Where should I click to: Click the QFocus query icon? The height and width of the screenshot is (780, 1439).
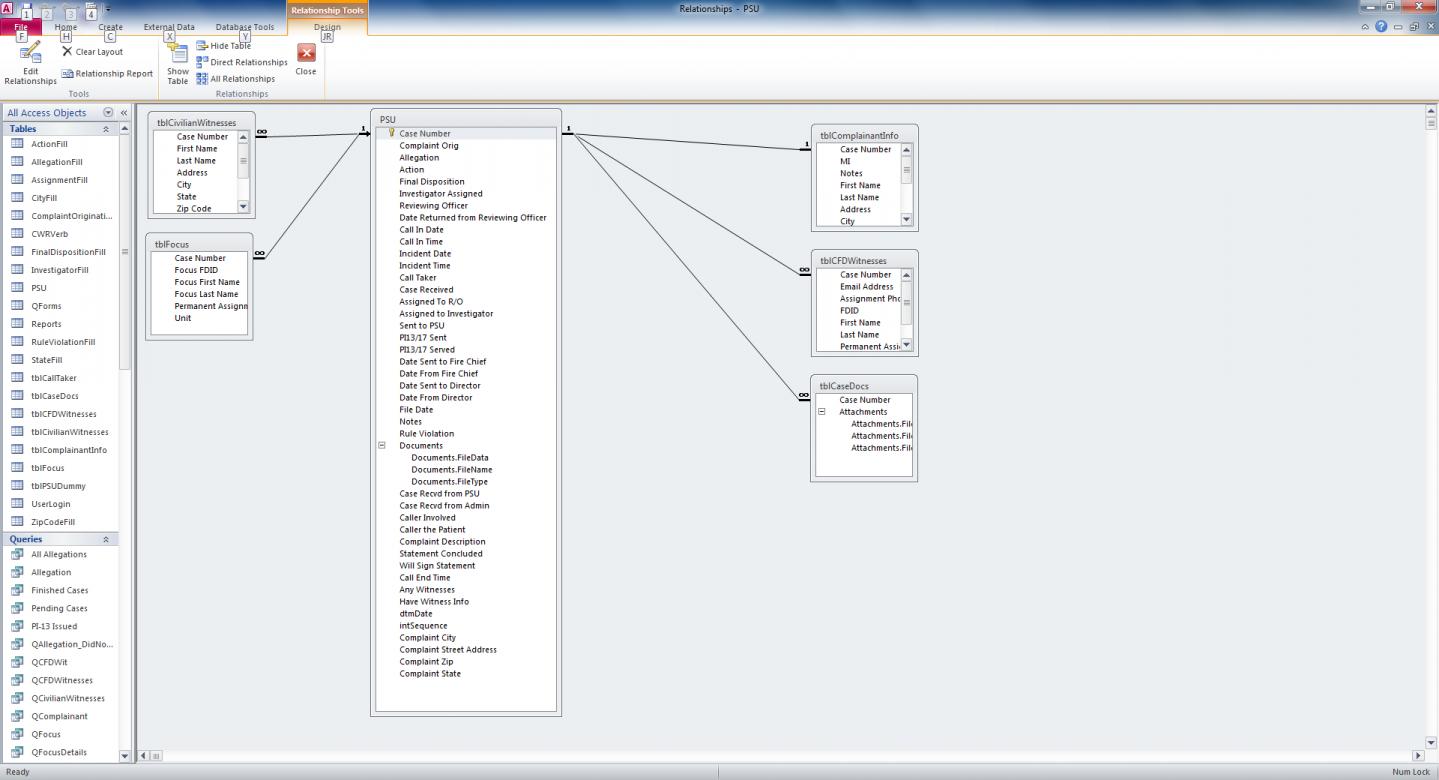tap(17, 734)
